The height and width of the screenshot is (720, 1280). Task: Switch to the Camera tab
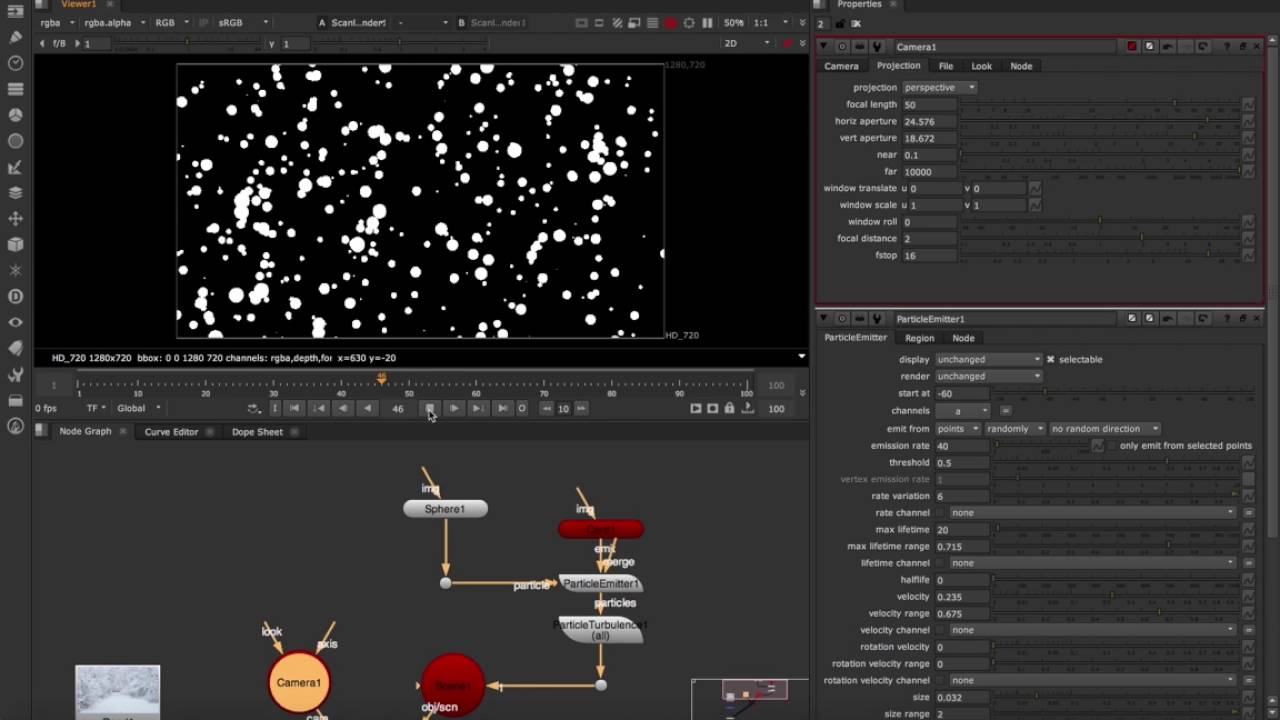point(841,66)
